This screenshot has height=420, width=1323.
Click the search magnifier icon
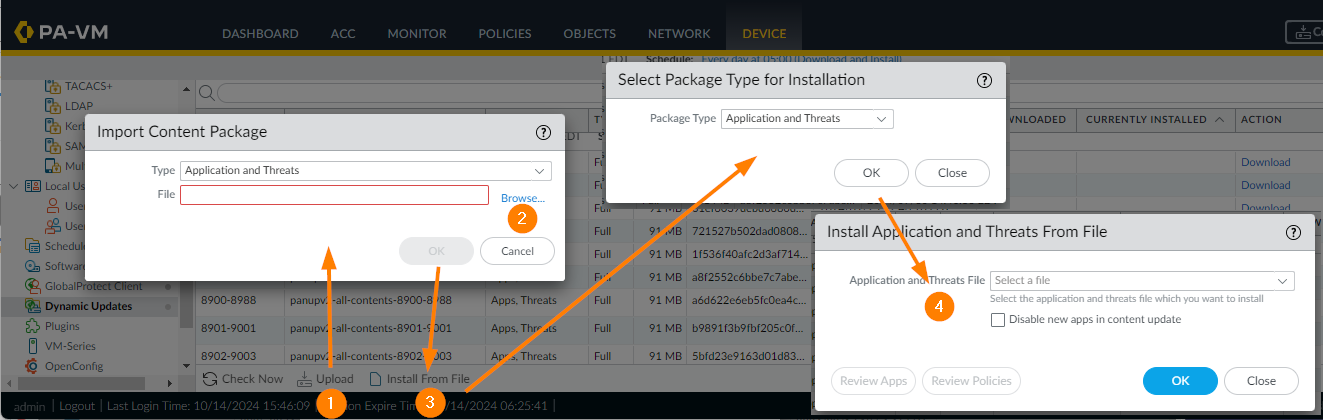(x=206, y=93)
